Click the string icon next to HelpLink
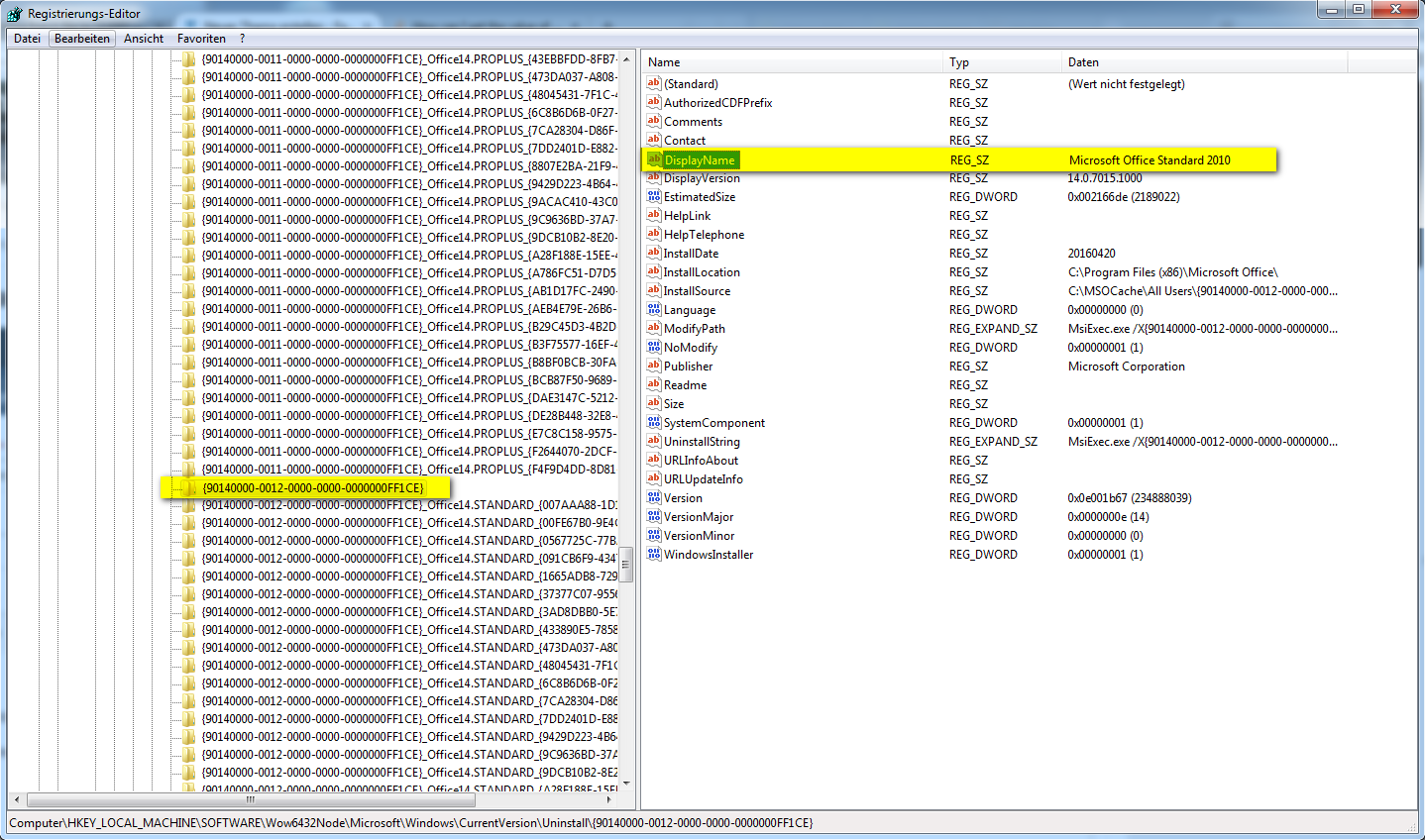 (x=653, y=215)
